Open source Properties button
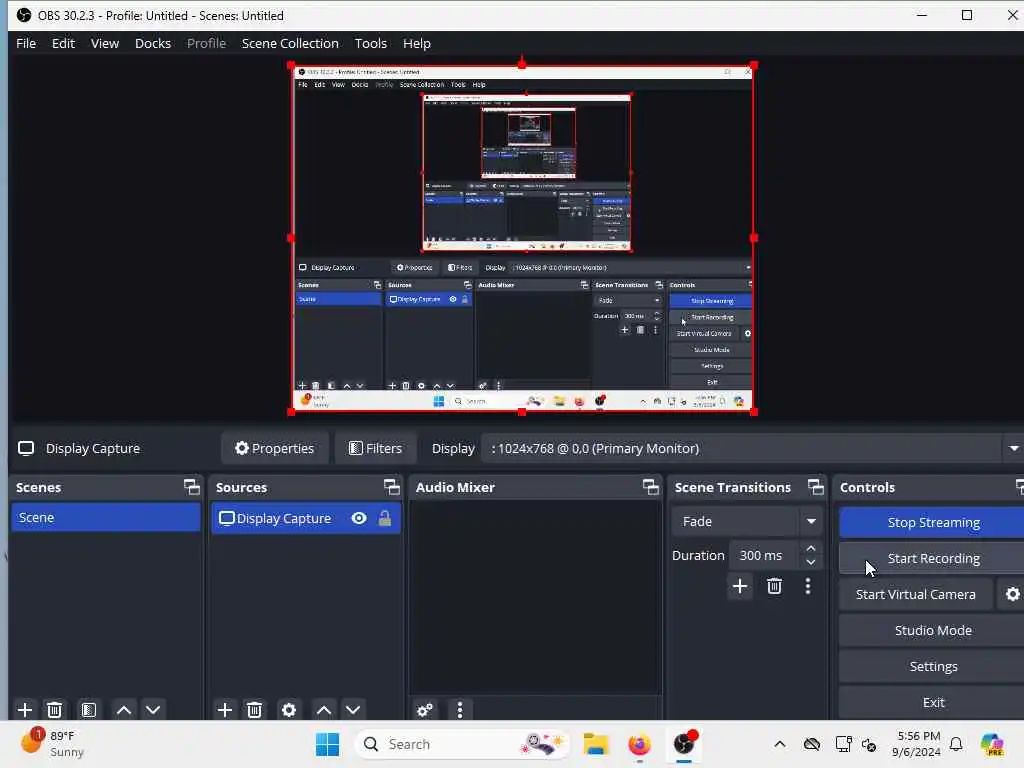This screenshot has height=768, width=1024. [275, 448]
